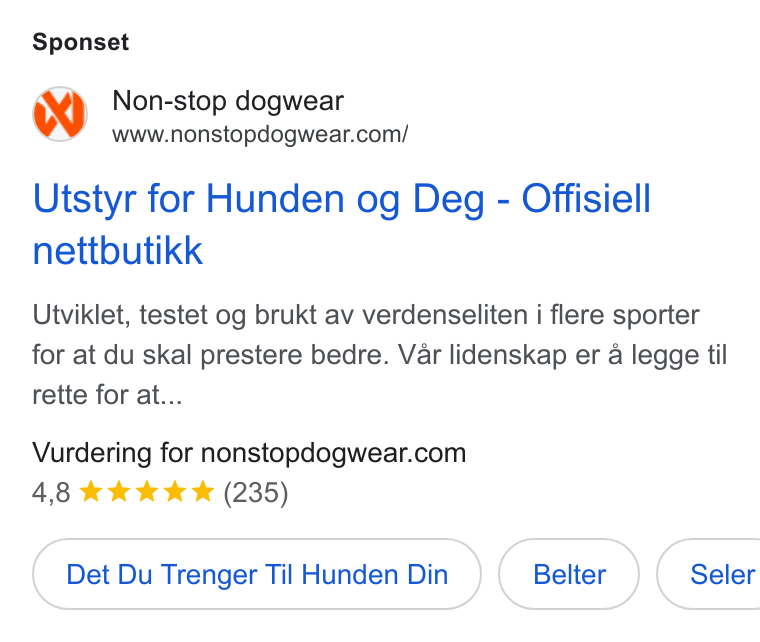This screenshot has width=760, height=642.
Task: Select the 'Det Du Trenger Til Hunden Din' chip
Action: point(257,574)
